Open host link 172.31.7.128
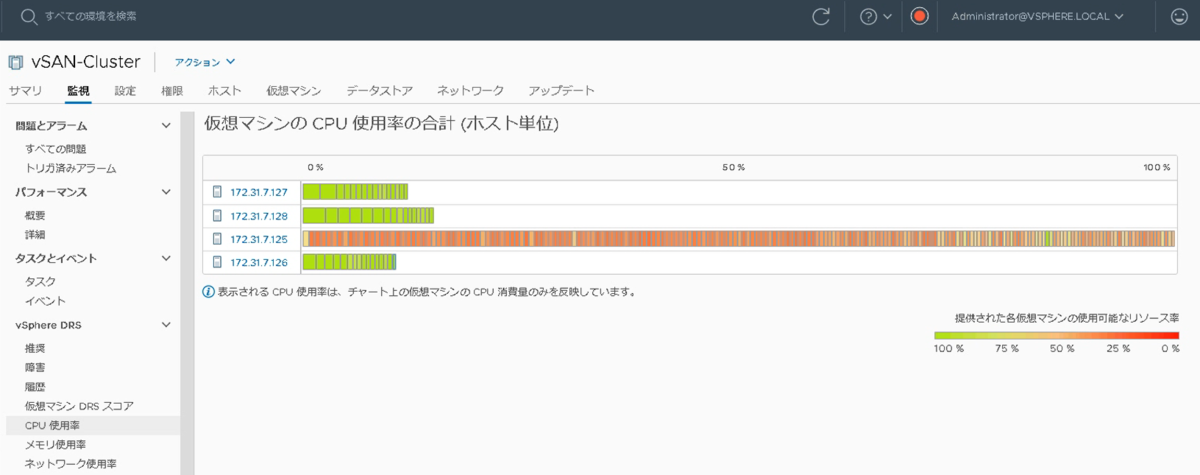1200x475 pixels. point(259,215)
